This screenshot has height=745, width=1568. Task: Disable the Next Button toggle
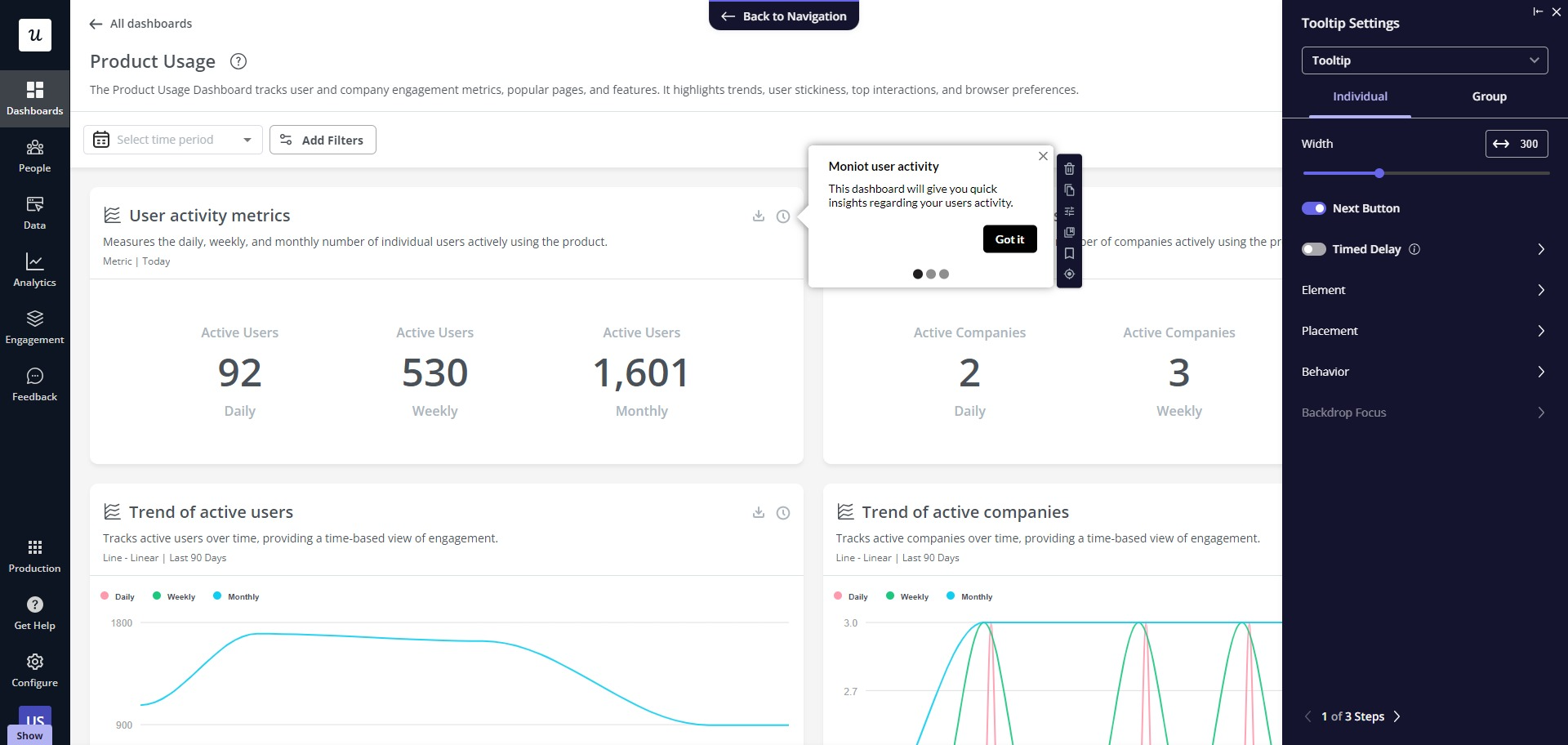pyautogui.click(x=1314, y=208)
